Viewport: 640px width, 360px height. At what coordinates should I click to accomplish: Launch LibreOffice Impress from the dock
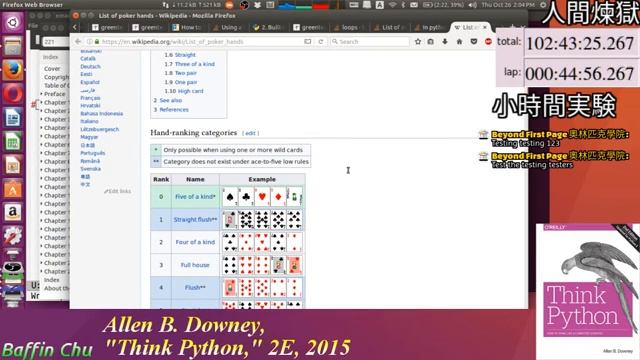tap(13, 165)
